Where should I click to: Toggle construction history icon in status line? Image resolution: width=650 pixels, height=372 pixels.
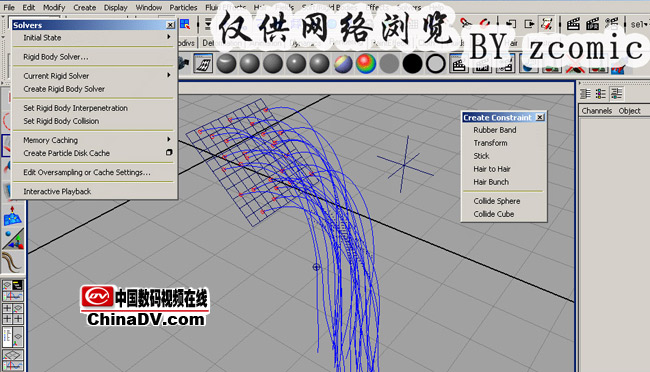(547, 24)
